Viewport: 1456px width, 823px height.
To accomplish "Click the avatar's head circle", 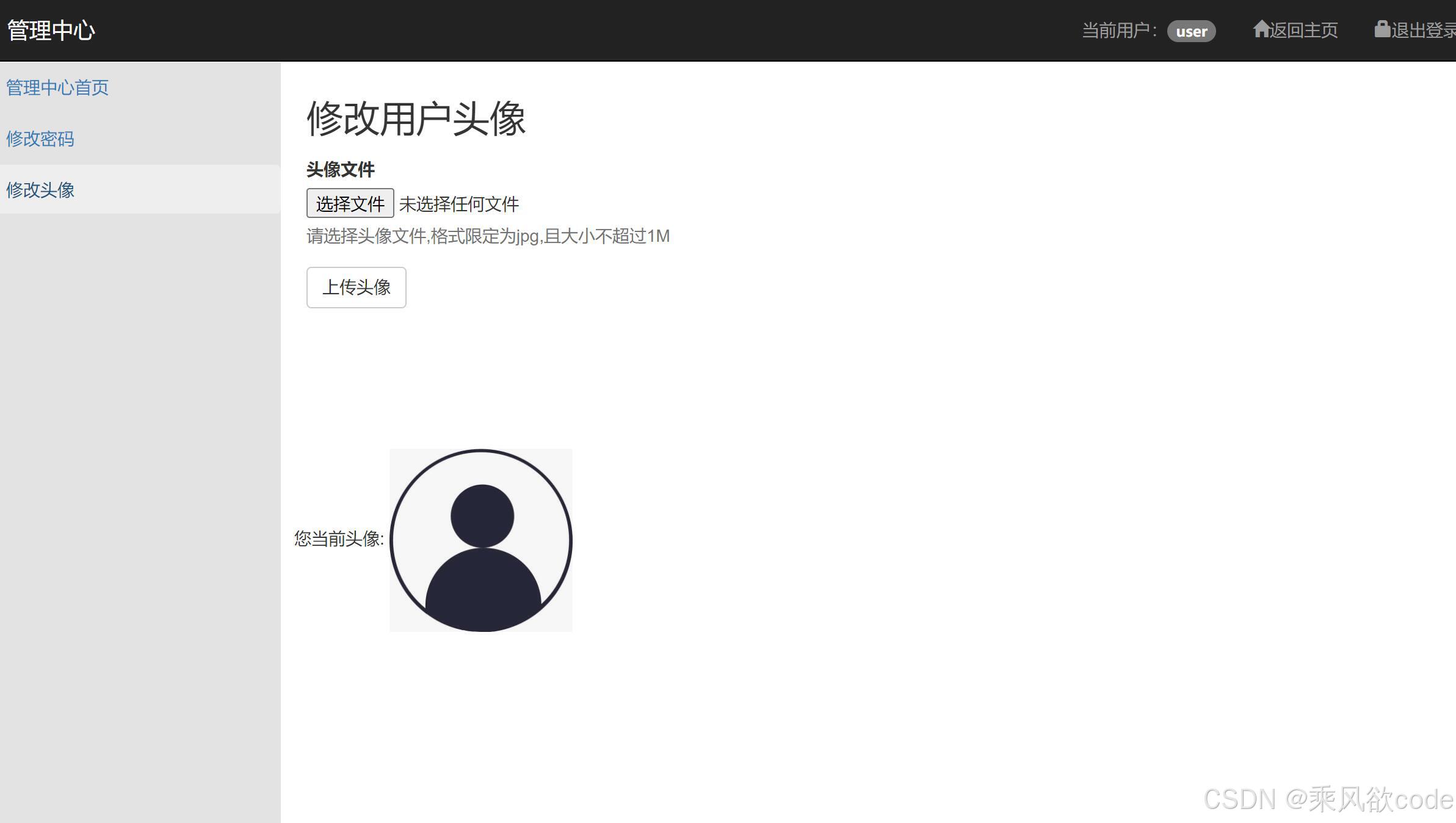I will click(x=482, y=516).
